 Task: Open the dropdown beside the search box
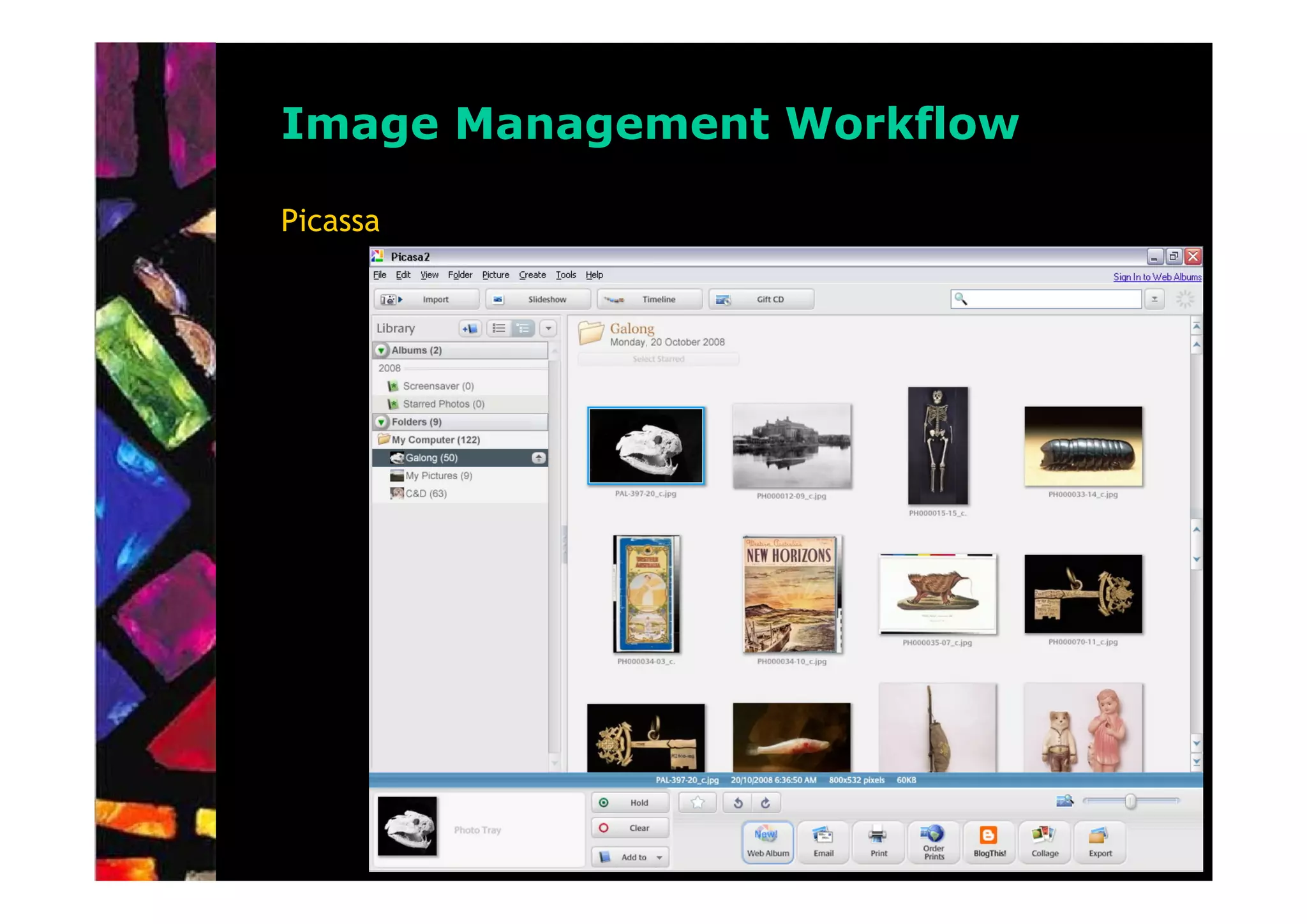[x=1154, y=299]
